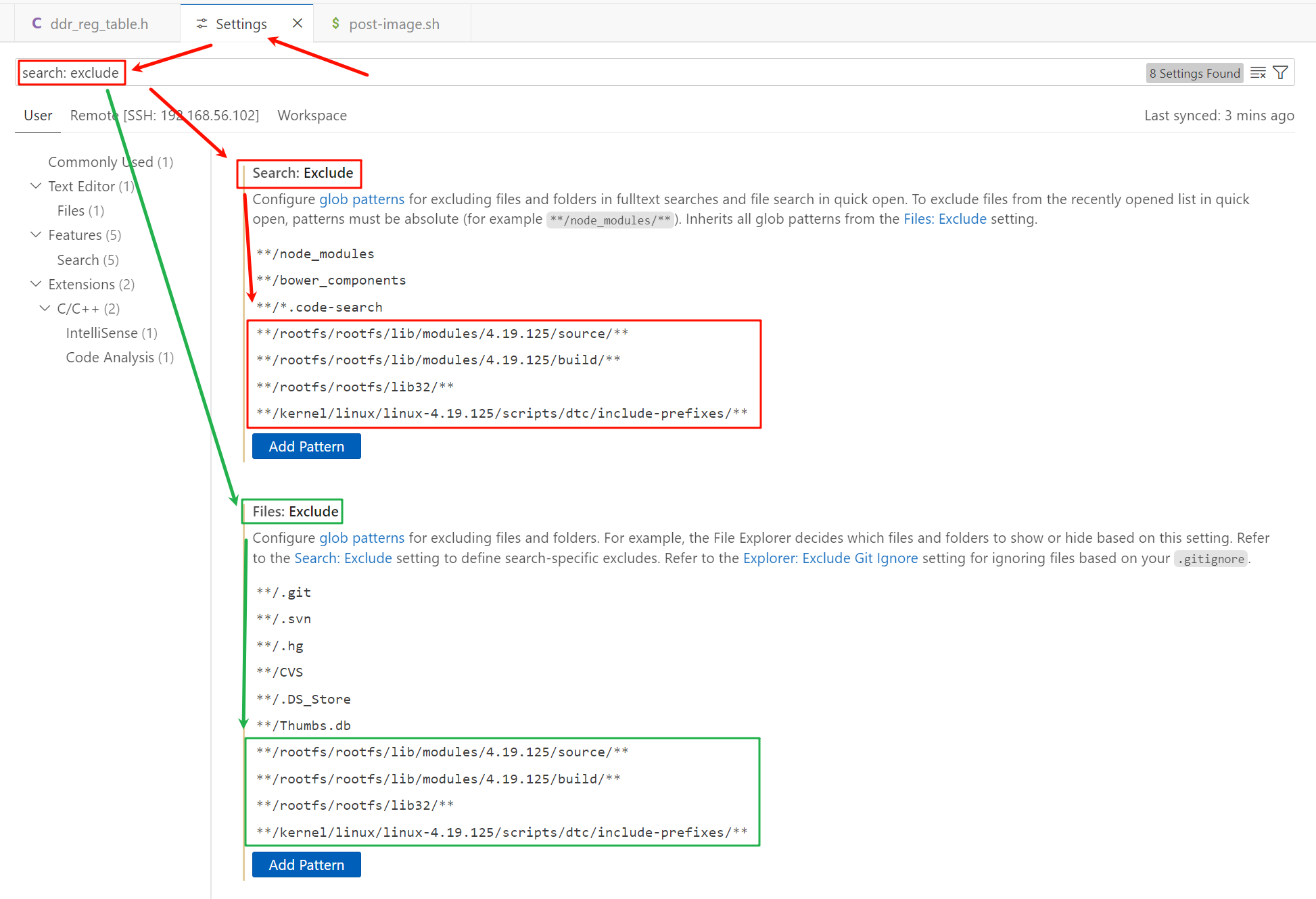Click the filter settings funnel icon
The width and height of the screenshot is (1316, 899).
point(1280,73)
